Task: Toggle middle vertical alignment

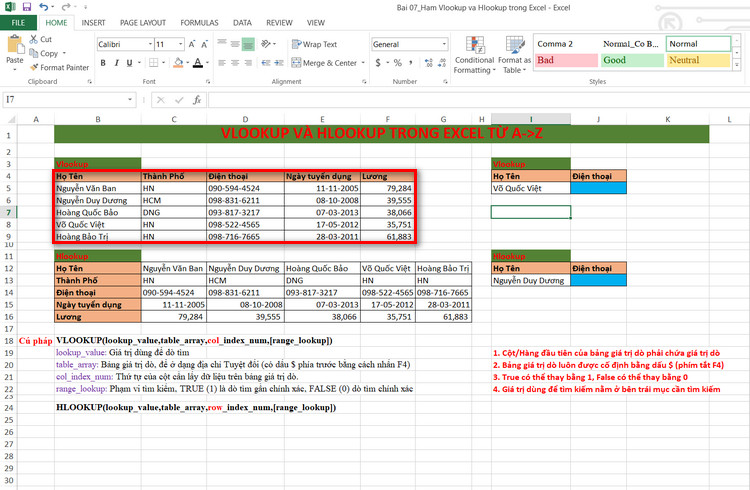Action: pyautogui.click(x=235, y=44)
